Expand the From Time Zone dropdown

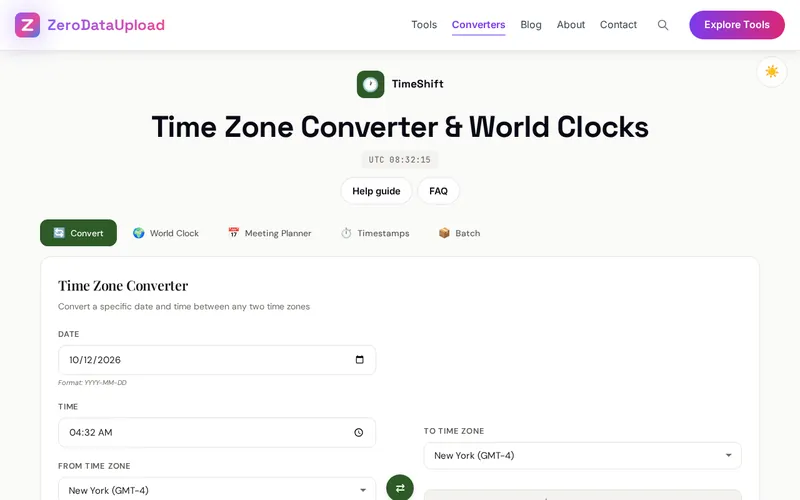(x=217, y=490)
